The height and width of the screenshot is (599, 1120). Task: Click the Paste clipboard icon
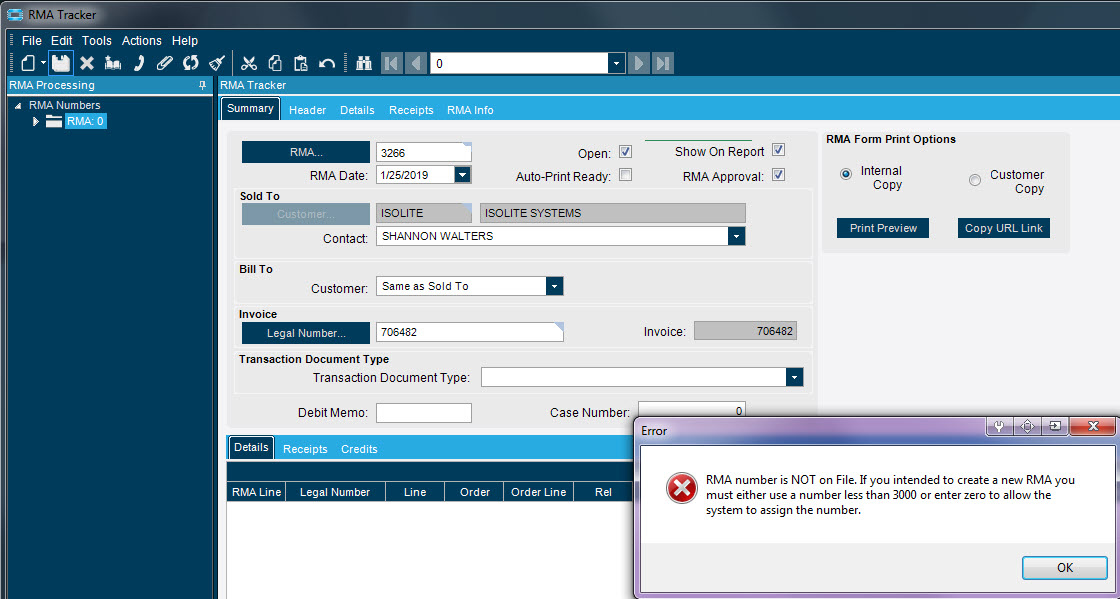tap(301, 63)
